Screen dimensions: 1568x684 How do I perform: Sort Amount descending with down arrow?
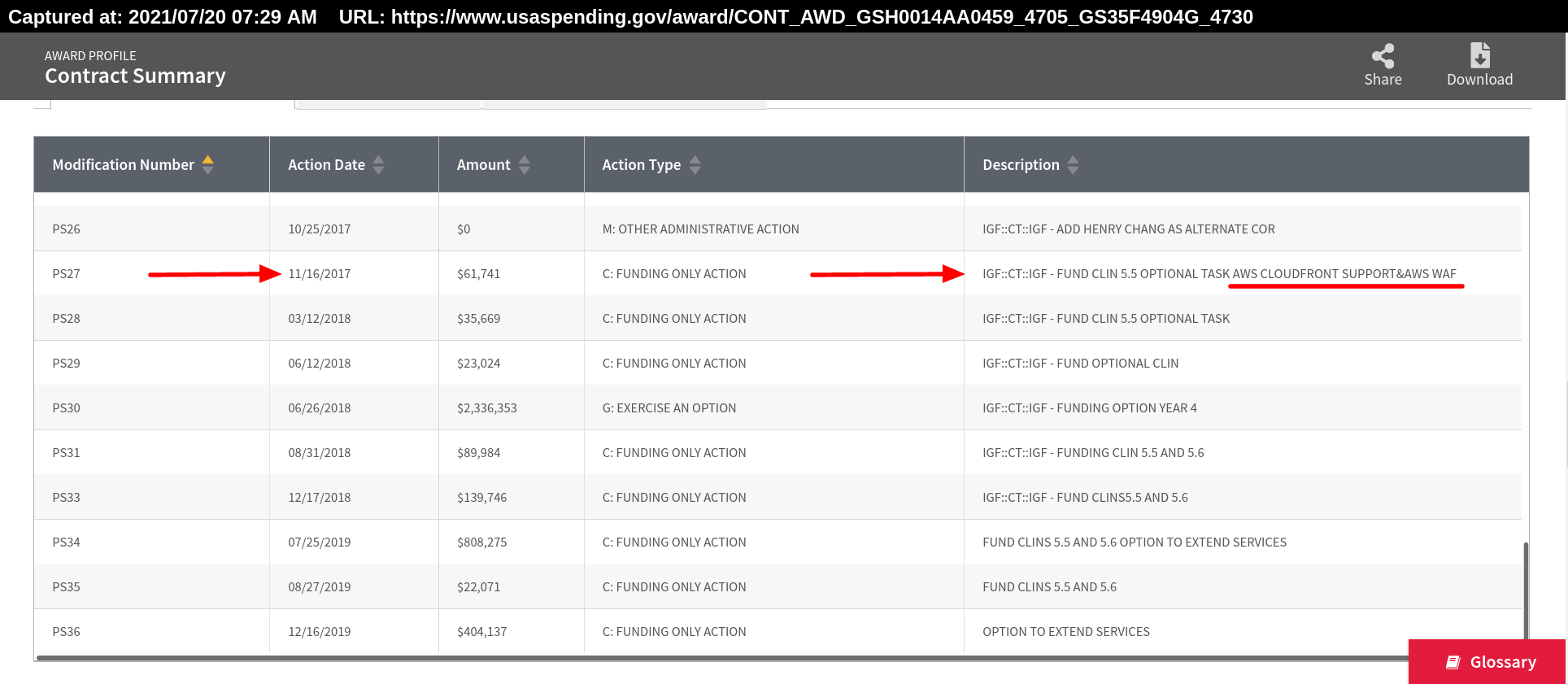coord(525,170)
